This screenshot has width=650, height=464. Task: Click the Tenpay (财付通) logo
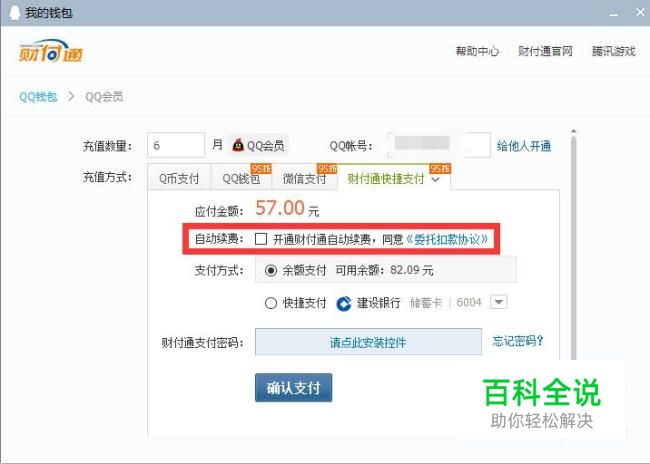pos(51,51)
